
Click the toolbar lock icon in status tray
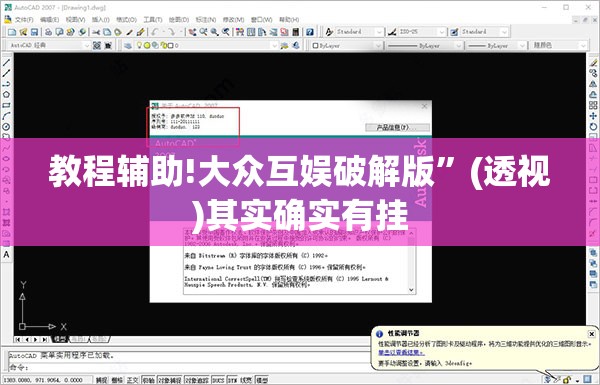[x=567, y=380]
